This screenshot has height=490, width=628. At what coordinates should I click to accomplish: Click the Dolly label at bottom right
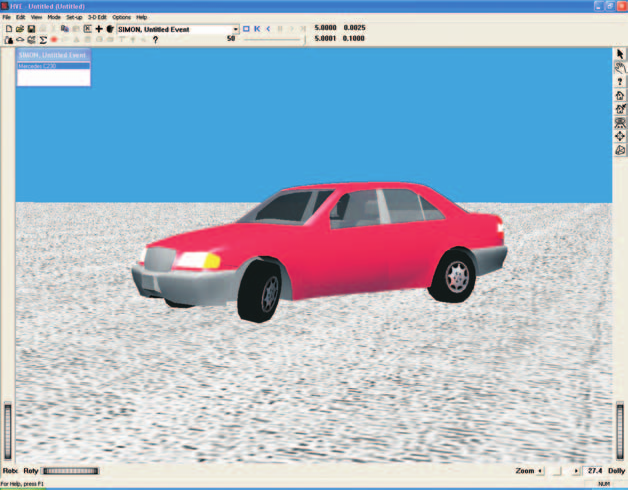[616, 471]
